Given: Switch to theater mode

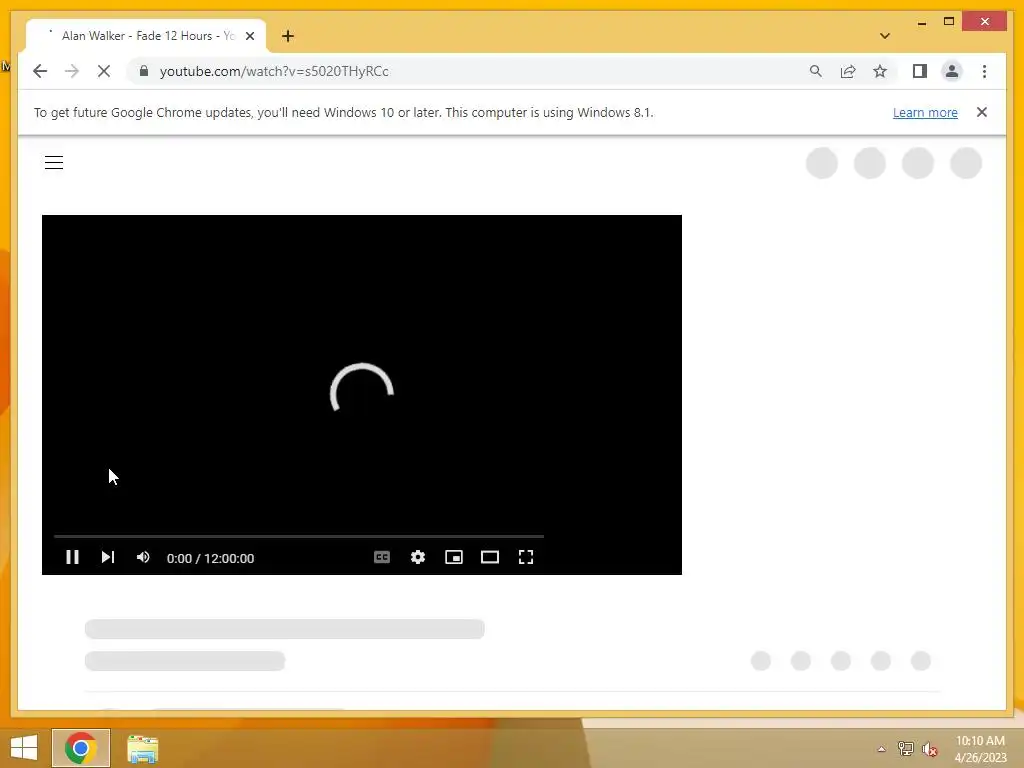Looking at the screenshot, I should [x=490, y=557].
